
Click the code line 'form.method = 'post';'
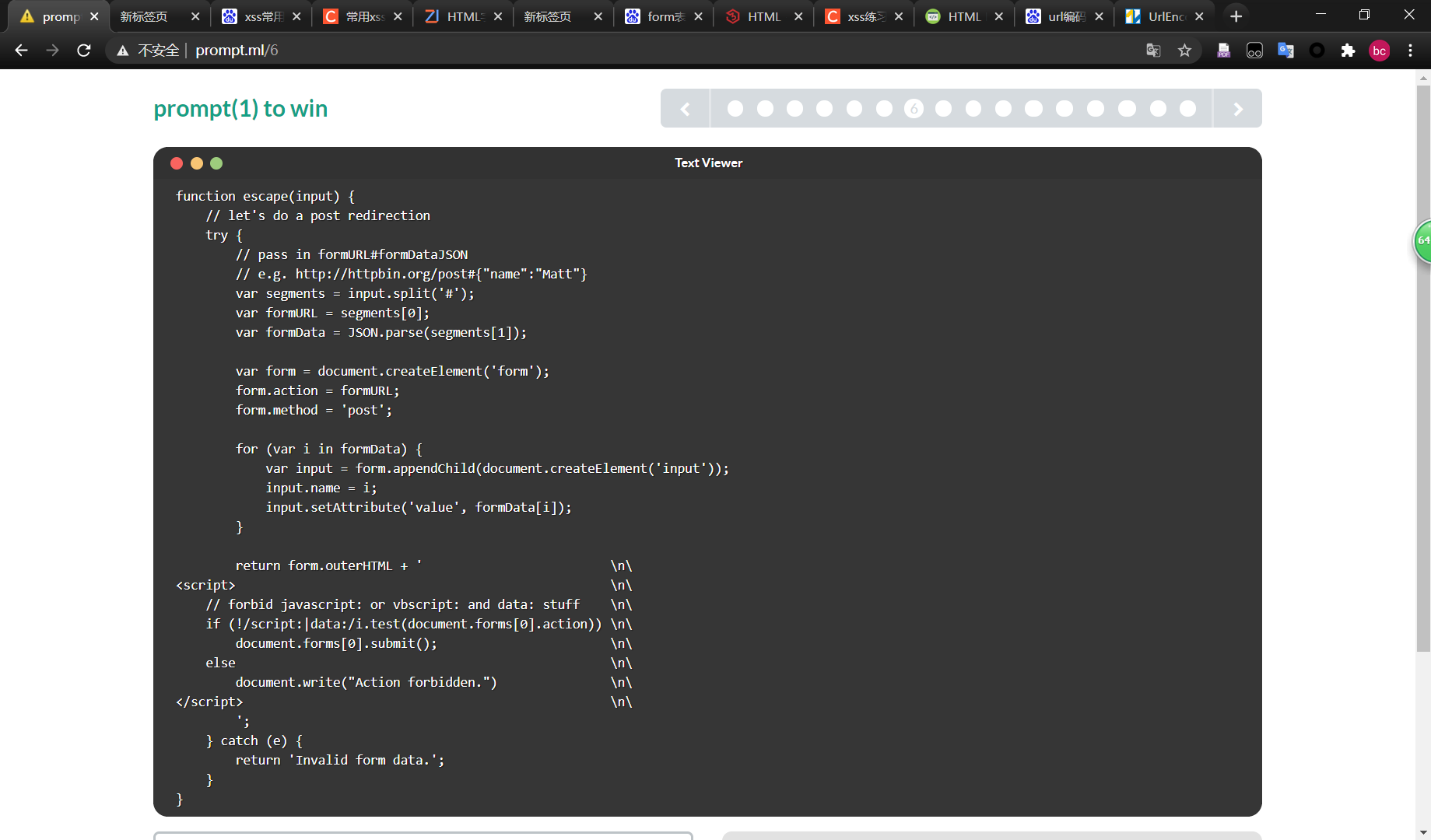click(x=314, y=410)
